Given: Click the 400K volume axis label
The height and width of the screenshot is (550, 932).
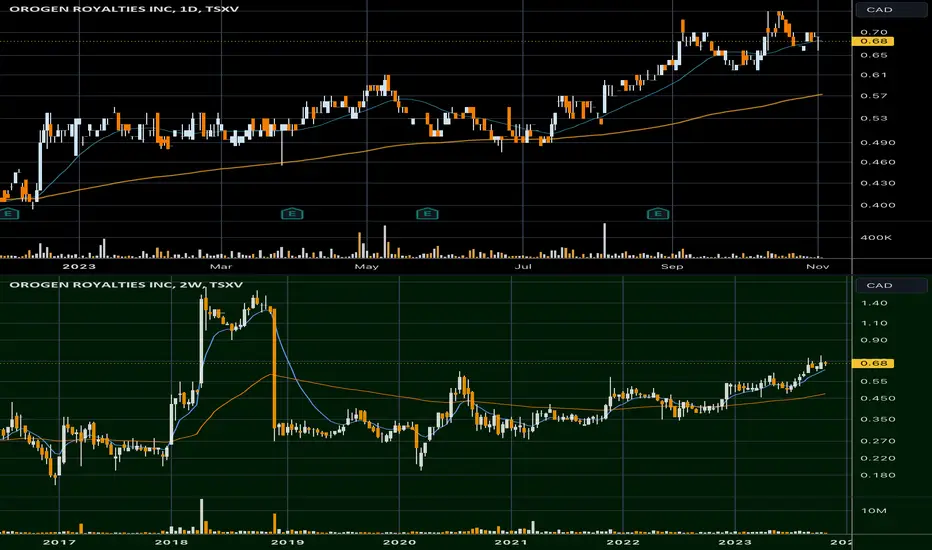Looking at the screenshot, I should pos(876,237).
